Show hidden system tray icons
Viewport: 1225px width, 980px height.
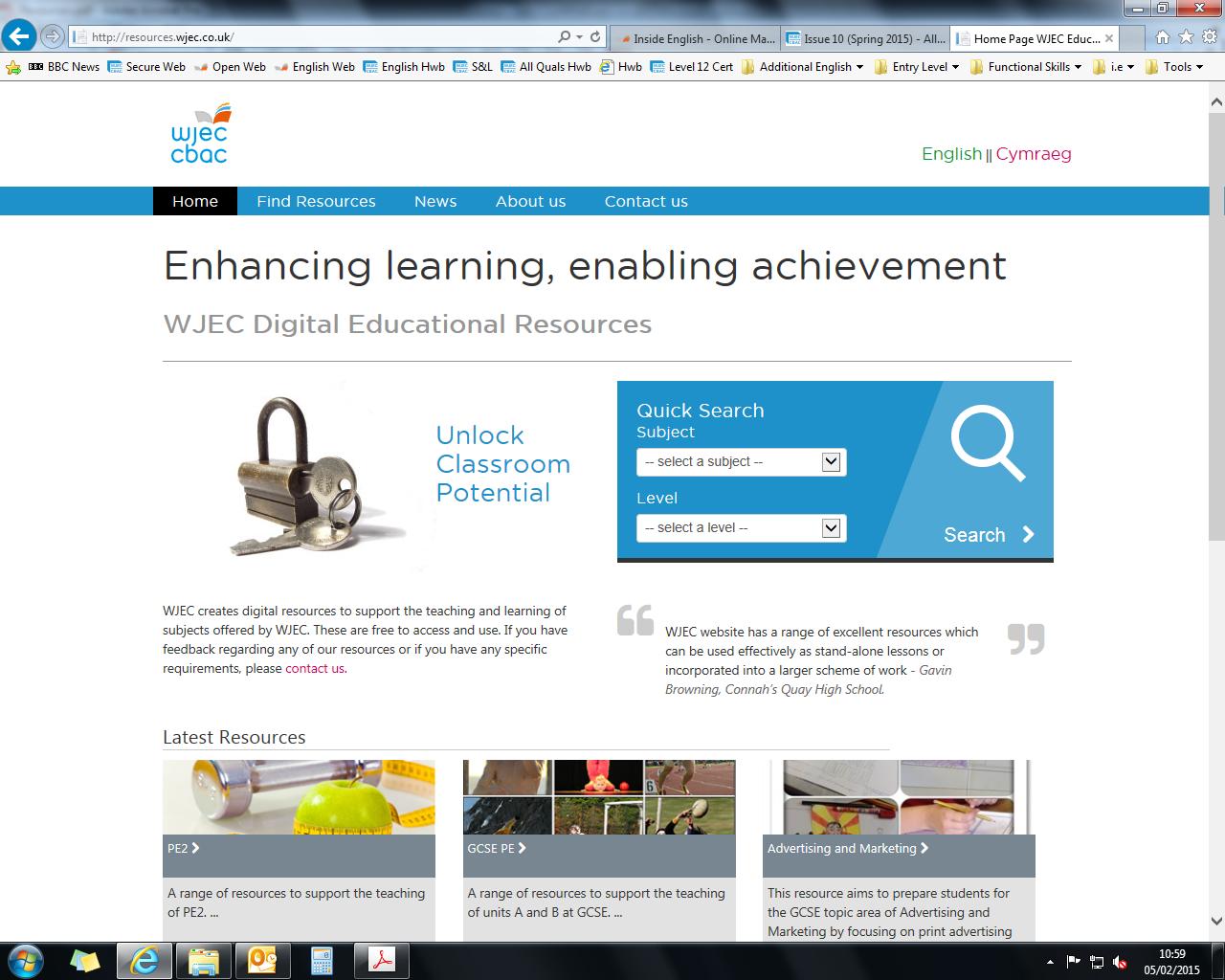pyautogui.click(x=1050, y=962)
